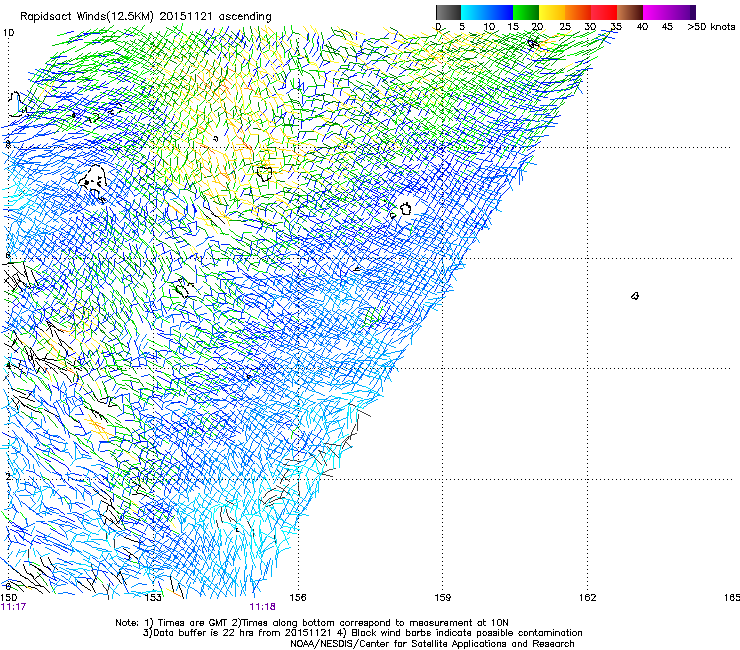Click the longitude 162 axis label
Image resolution: width=740 pixels, height=650 pixels.
[x=588, y=598]
